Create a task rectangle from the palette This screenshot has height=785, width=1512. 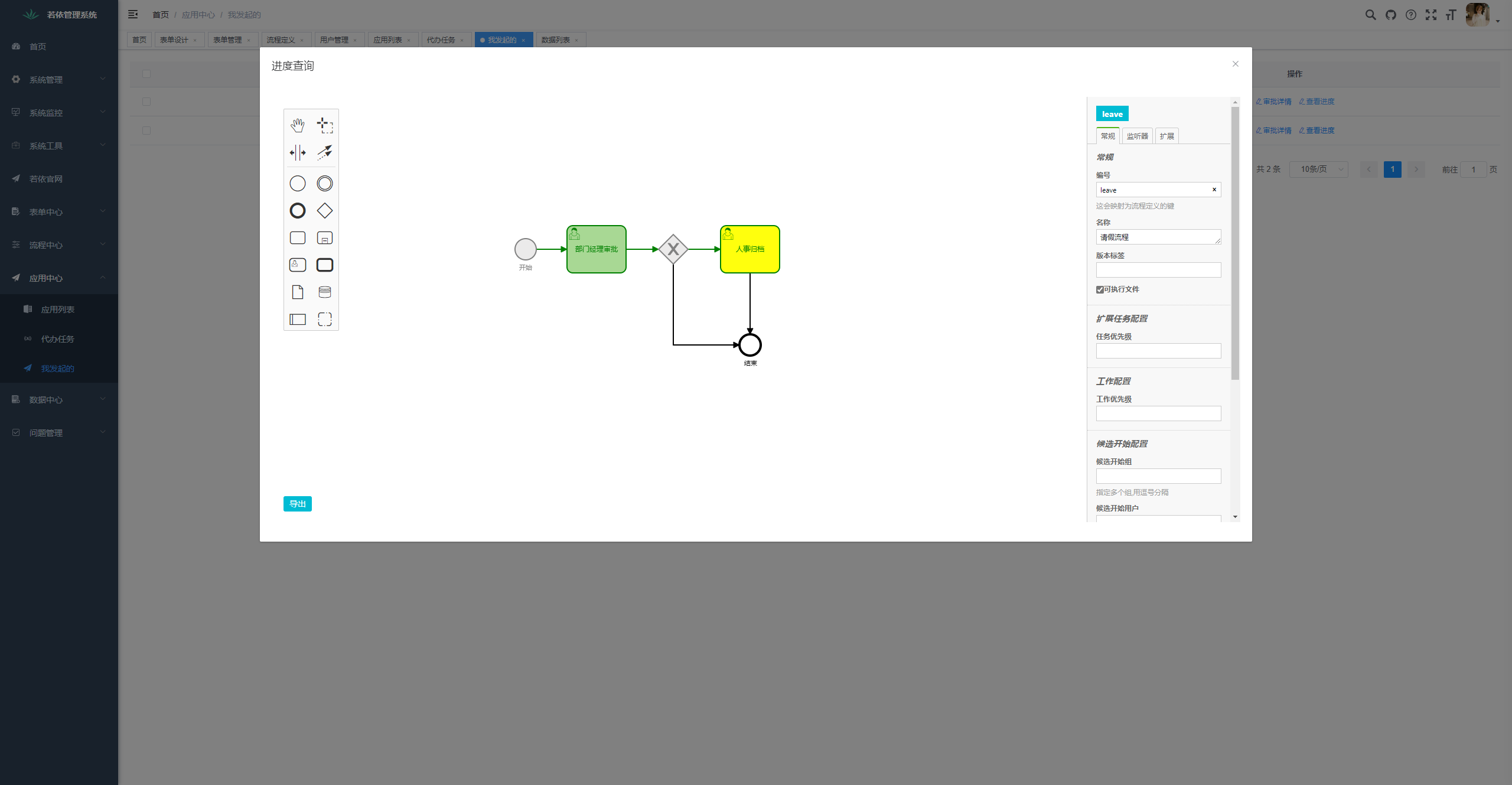tap(298, 238)
